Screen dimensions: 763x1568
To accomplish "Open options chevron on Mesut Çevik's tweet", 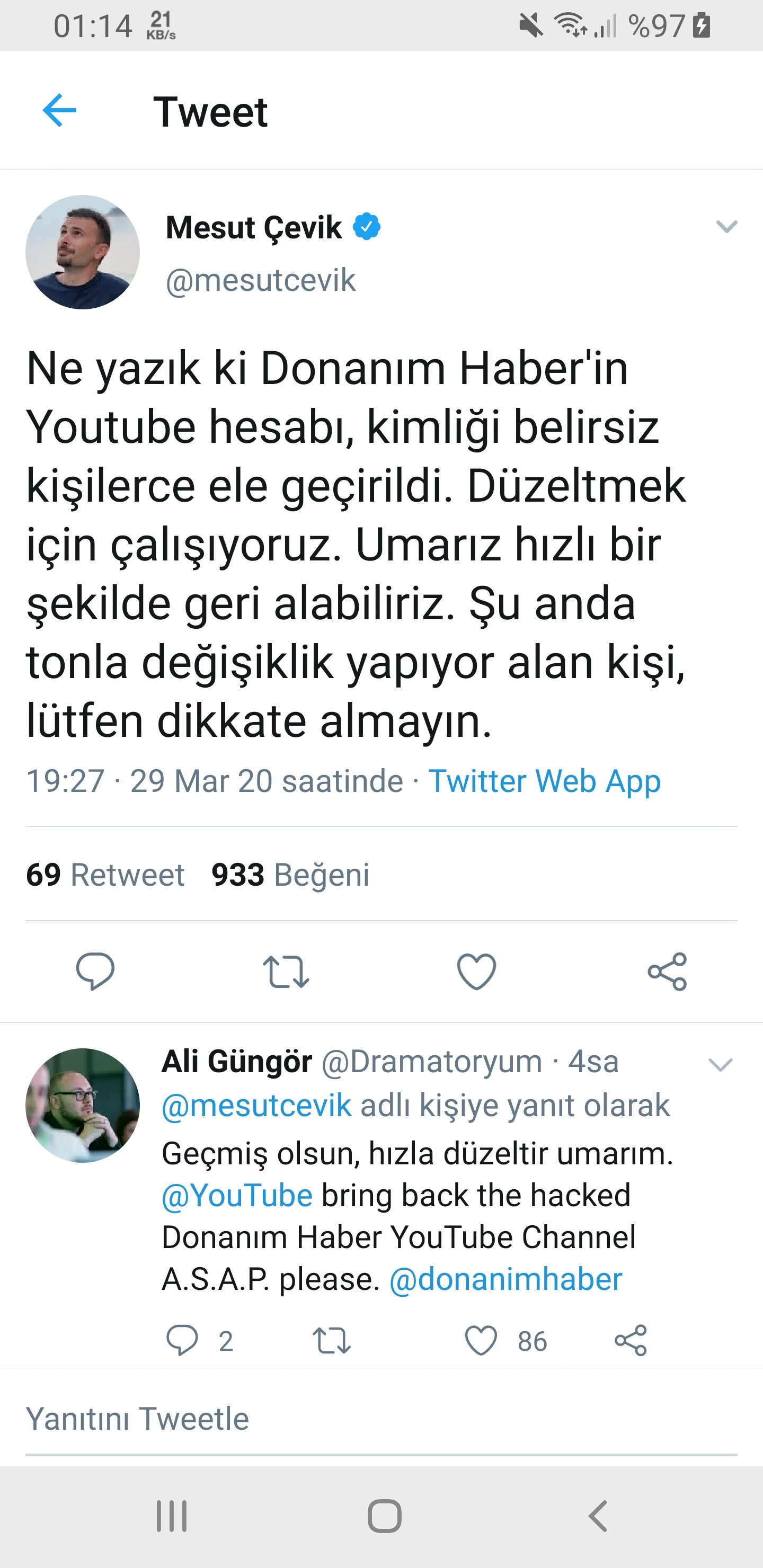I will (726, 227).
